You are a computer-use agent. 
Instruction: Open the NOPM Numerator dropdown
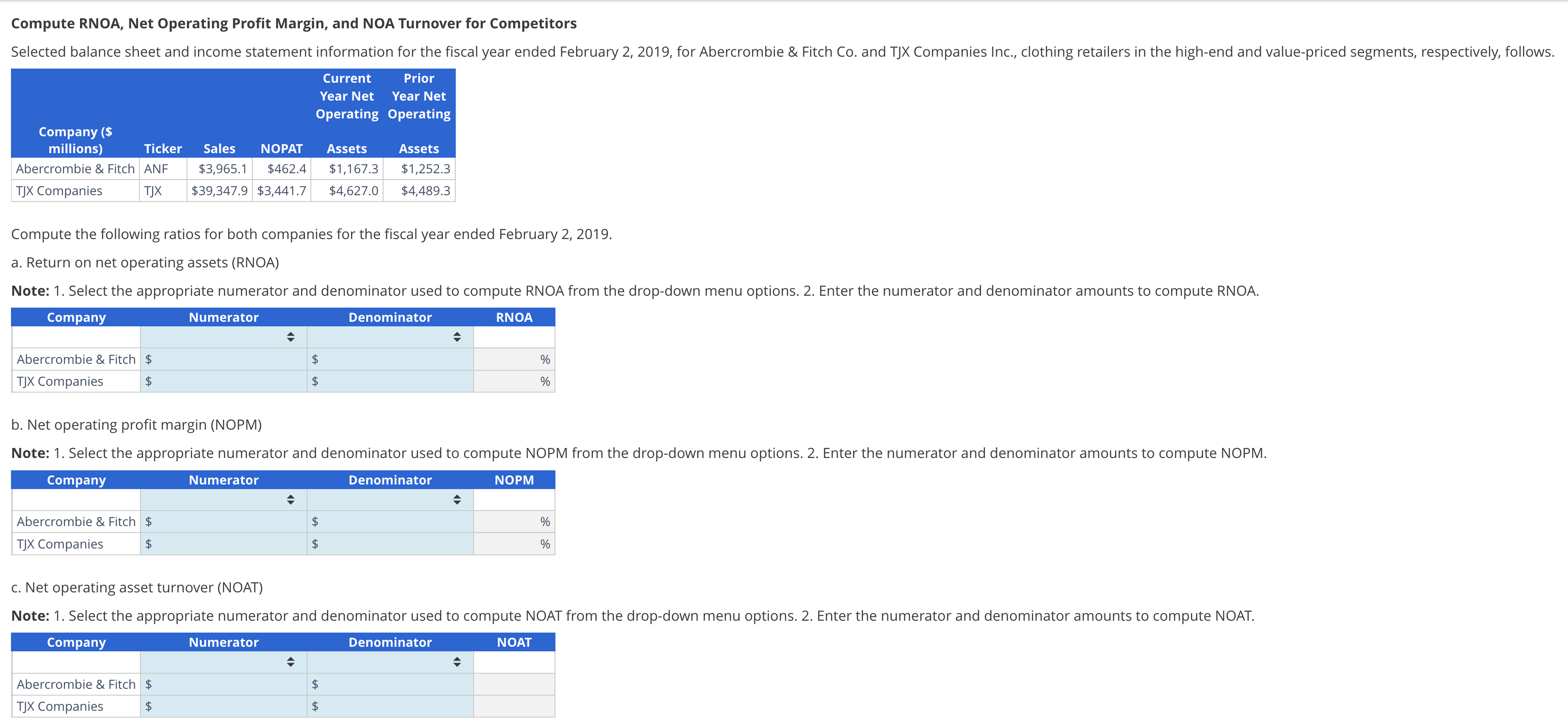[x=290, y=500]
